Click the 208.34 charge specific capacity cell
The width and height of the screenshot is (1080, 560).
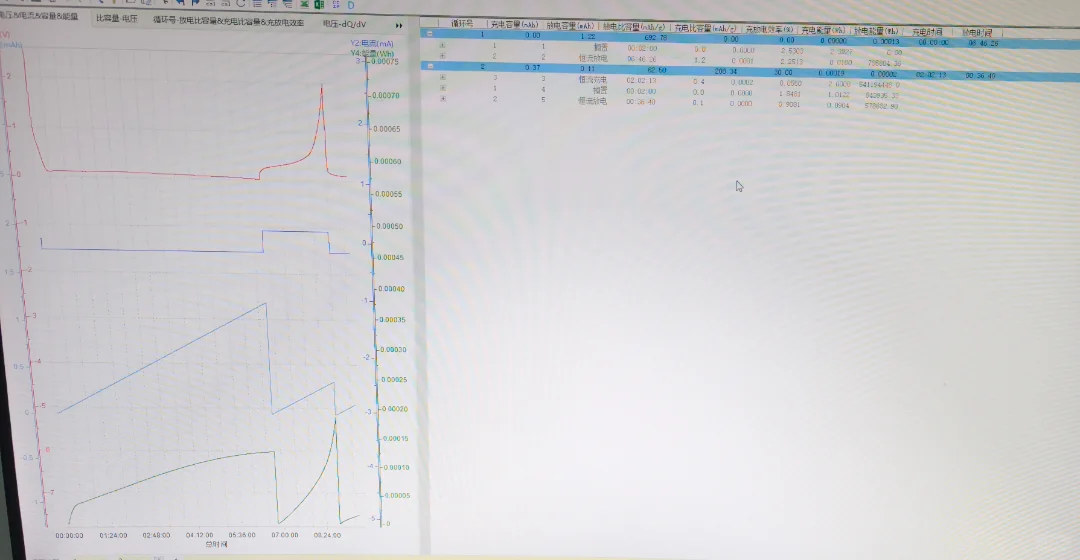point(725,71)
